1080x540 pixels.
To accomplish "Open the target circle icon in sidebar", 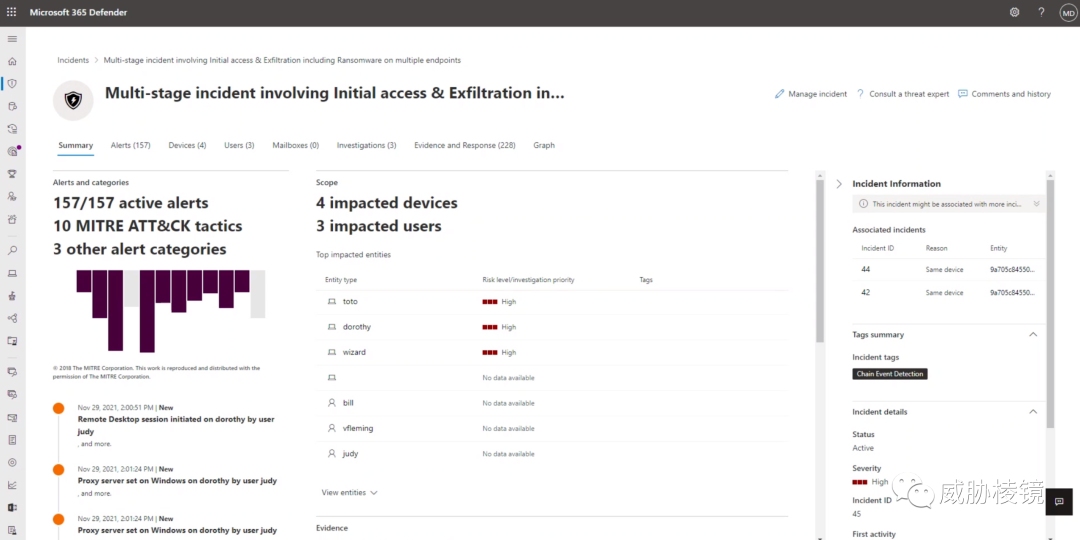I will tap(12, 462).
